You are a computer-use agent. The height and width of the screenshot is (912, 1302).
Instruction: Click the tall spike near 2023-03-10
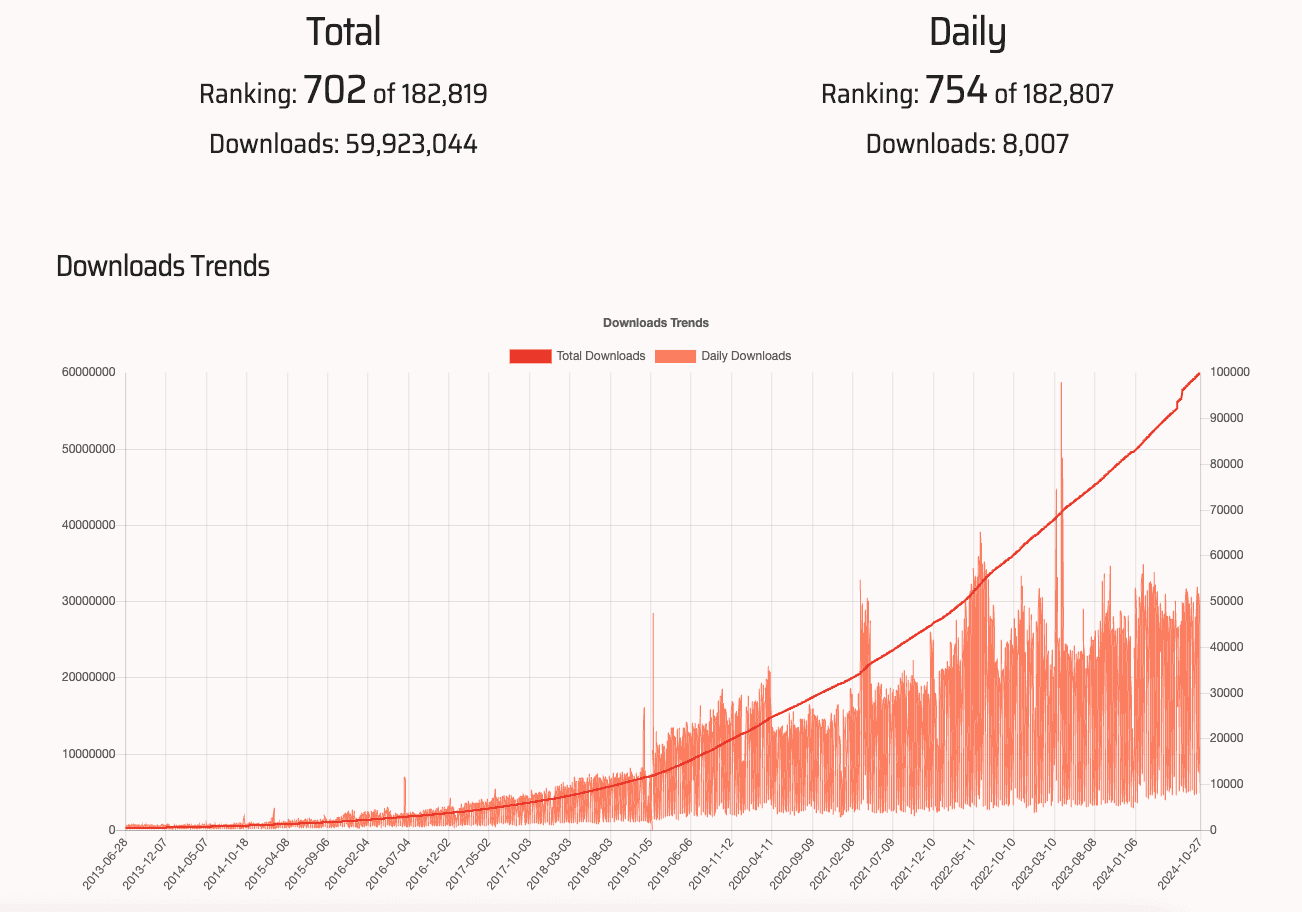1059,450
